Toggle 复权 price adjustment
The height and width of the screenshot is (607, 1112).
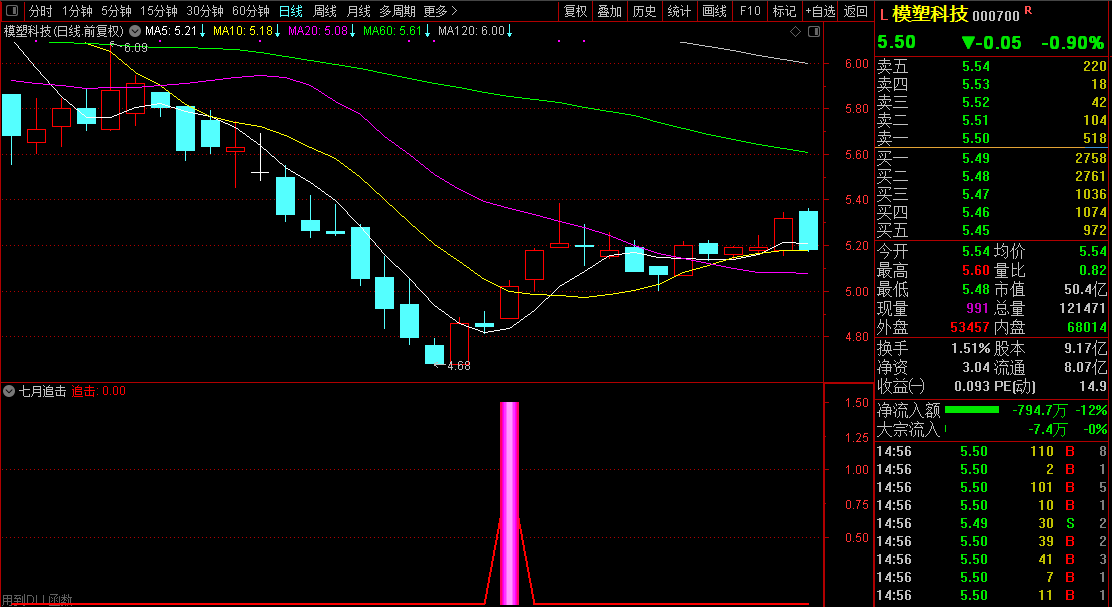coord(575,11)
